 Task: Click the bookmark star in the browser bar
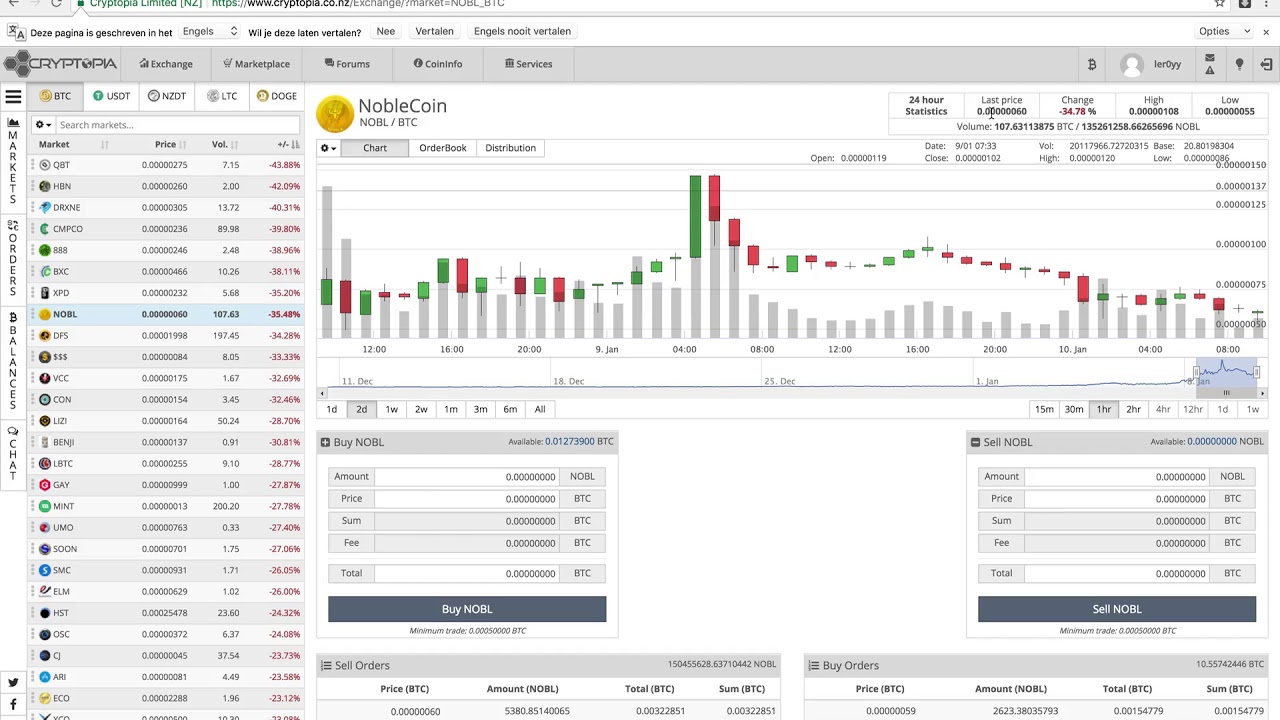[x=1220, y=4]
